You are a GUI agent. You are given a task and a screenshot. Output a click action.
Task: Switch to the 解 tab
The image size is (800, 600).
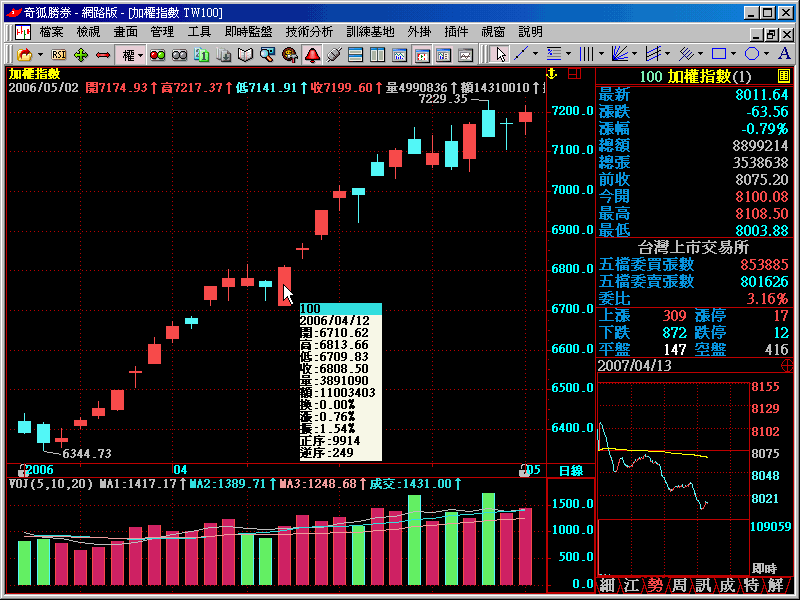[776, 585]
